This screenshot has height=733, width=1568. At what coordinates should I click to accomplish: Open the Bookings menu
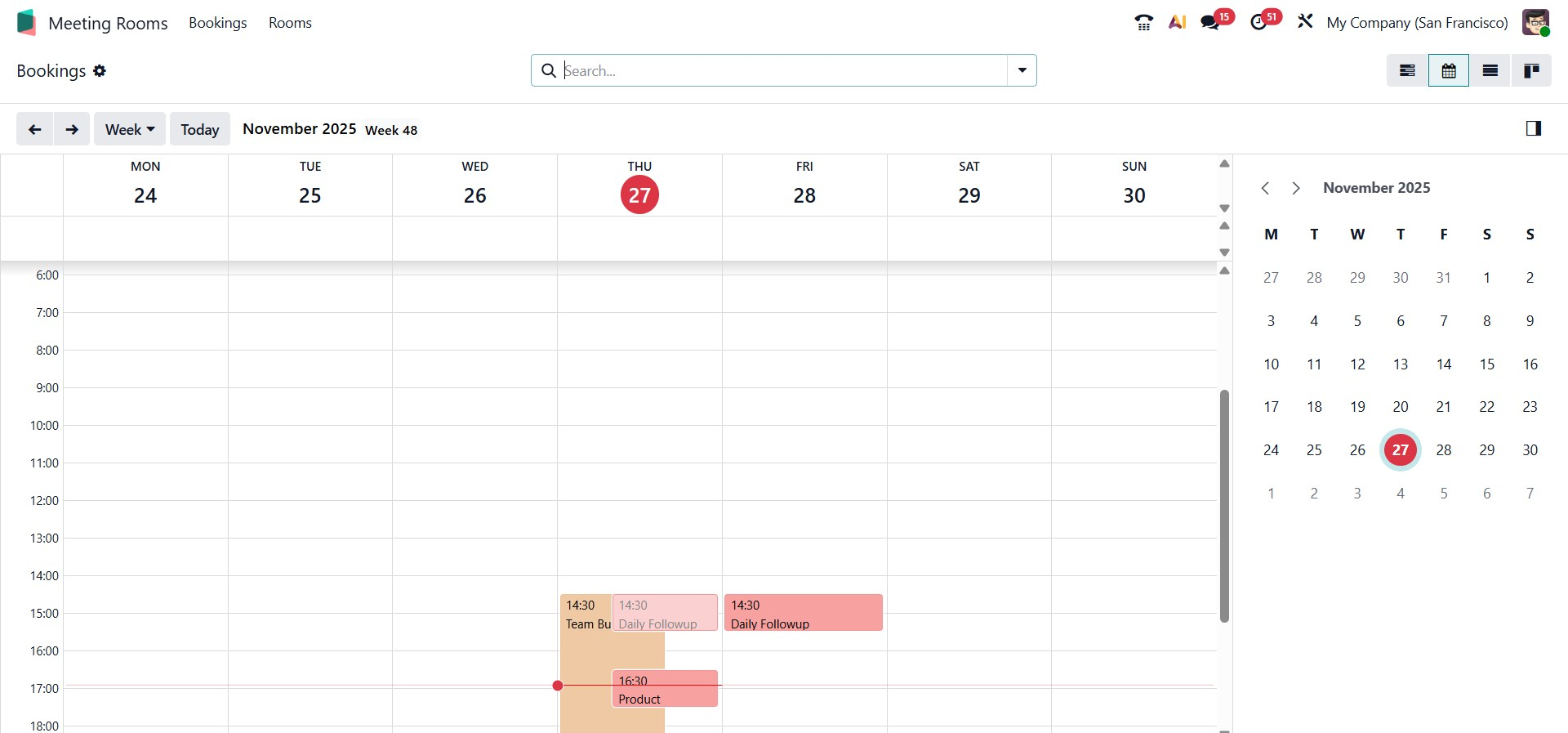[x=217, y=23]
